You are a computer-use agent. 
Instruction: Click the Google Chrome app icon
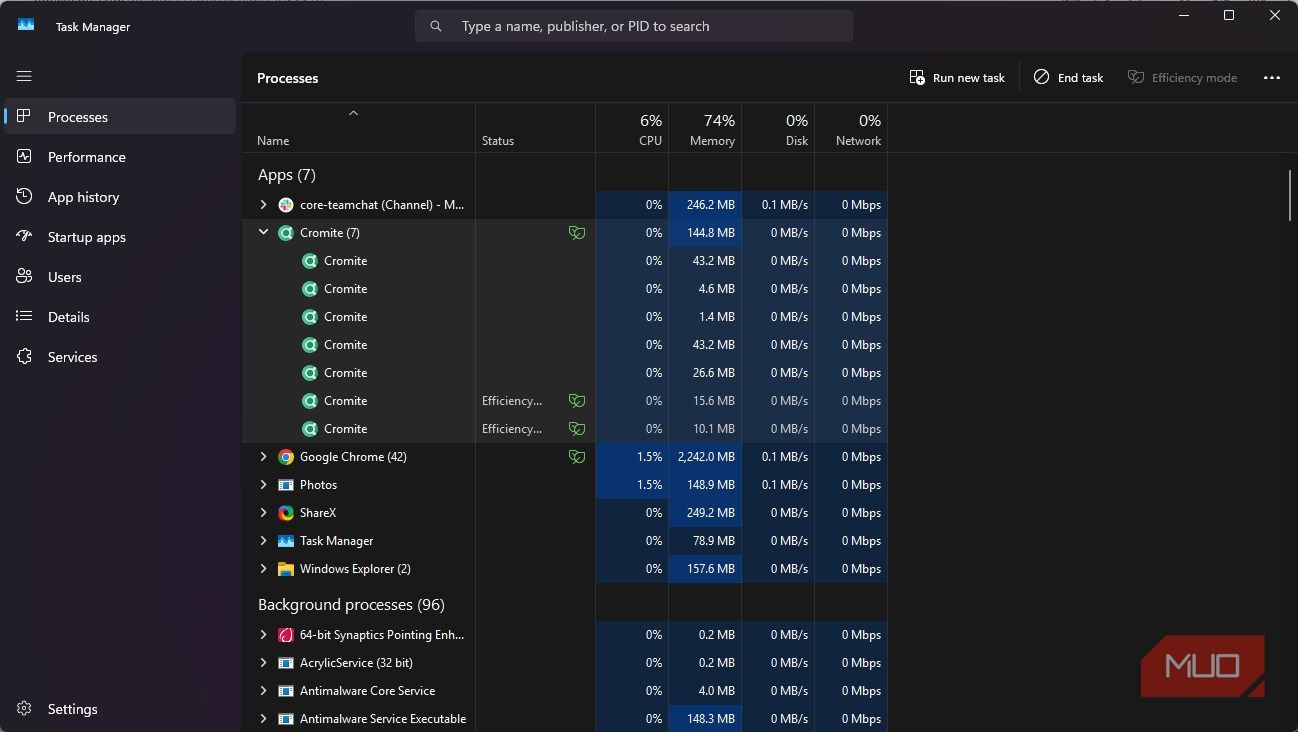286,457
